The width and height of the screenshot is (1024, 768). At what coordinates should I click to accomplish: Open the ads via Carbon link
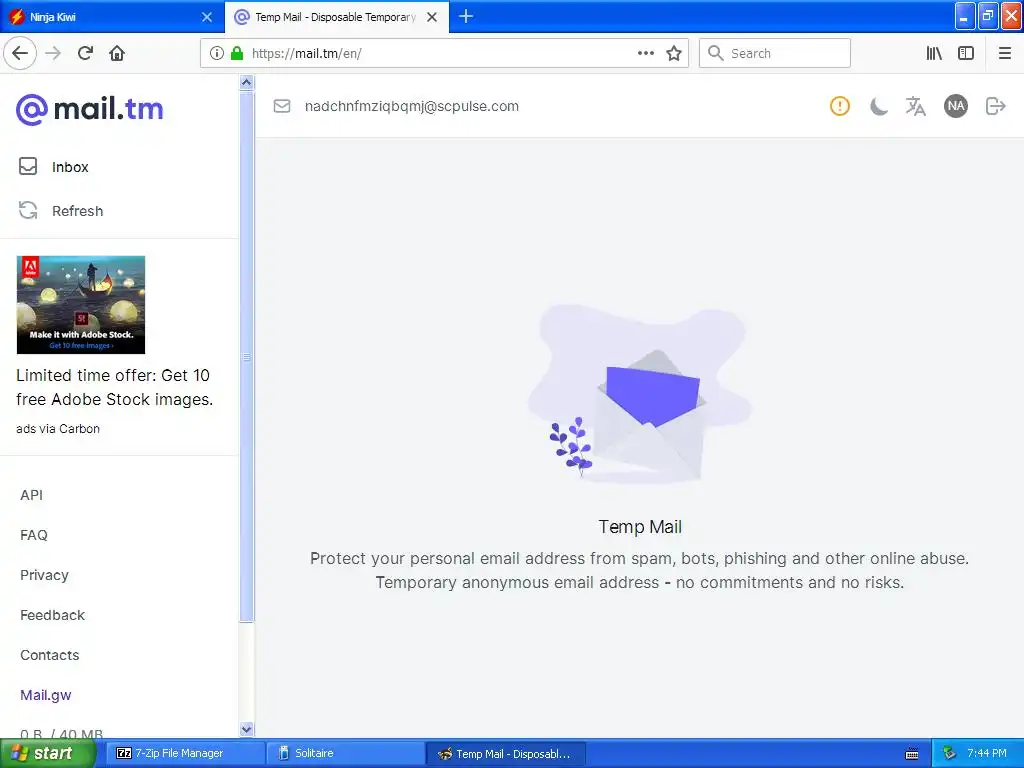pos(58,429)
